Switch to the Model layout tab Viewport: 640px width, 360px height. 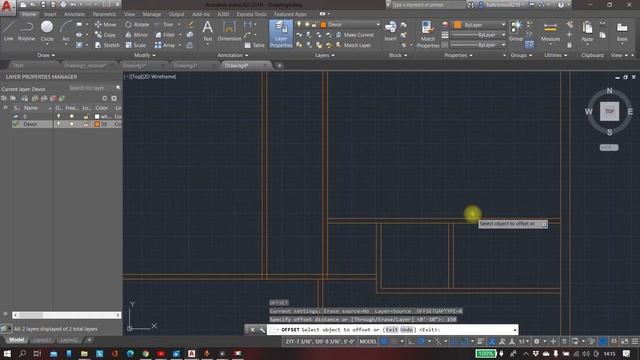click(17, 340)
